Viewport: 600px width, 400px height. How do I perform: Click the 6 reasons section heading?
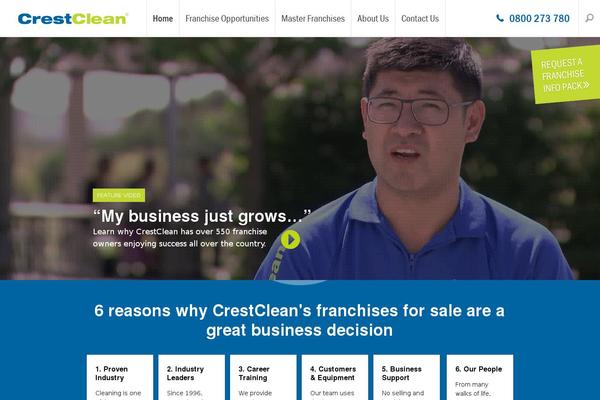pos(299,320)
